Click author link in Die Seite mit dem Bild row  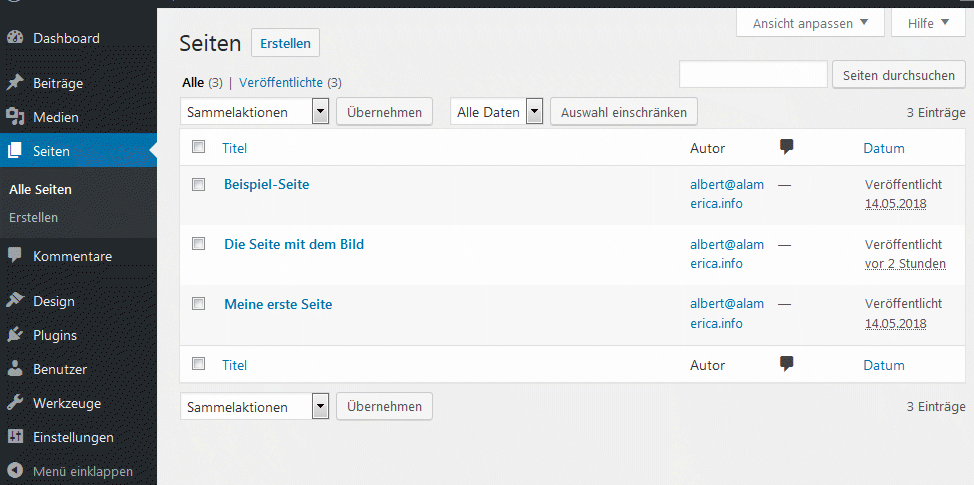point(727,253)
